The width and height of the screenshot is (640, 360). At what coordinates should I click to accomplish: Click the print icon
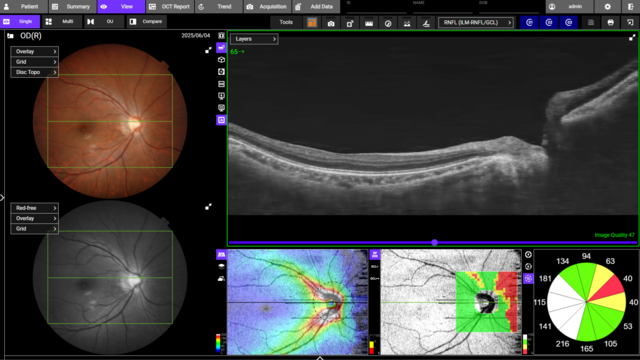click(x=611, y=22)
